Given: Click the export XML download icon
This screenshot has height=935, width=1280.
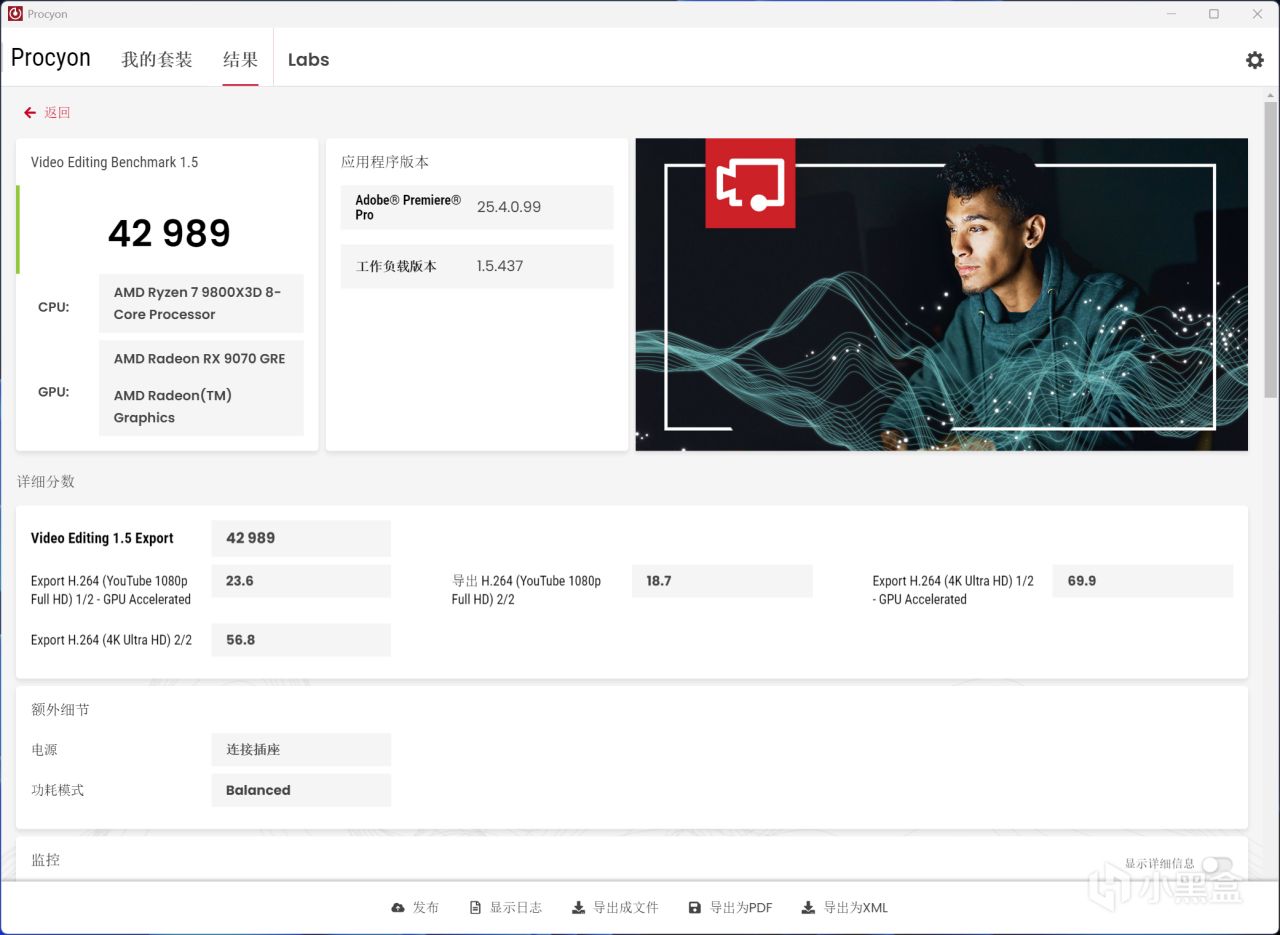Looking at the screenshot, I should click(x=808, y=908).
